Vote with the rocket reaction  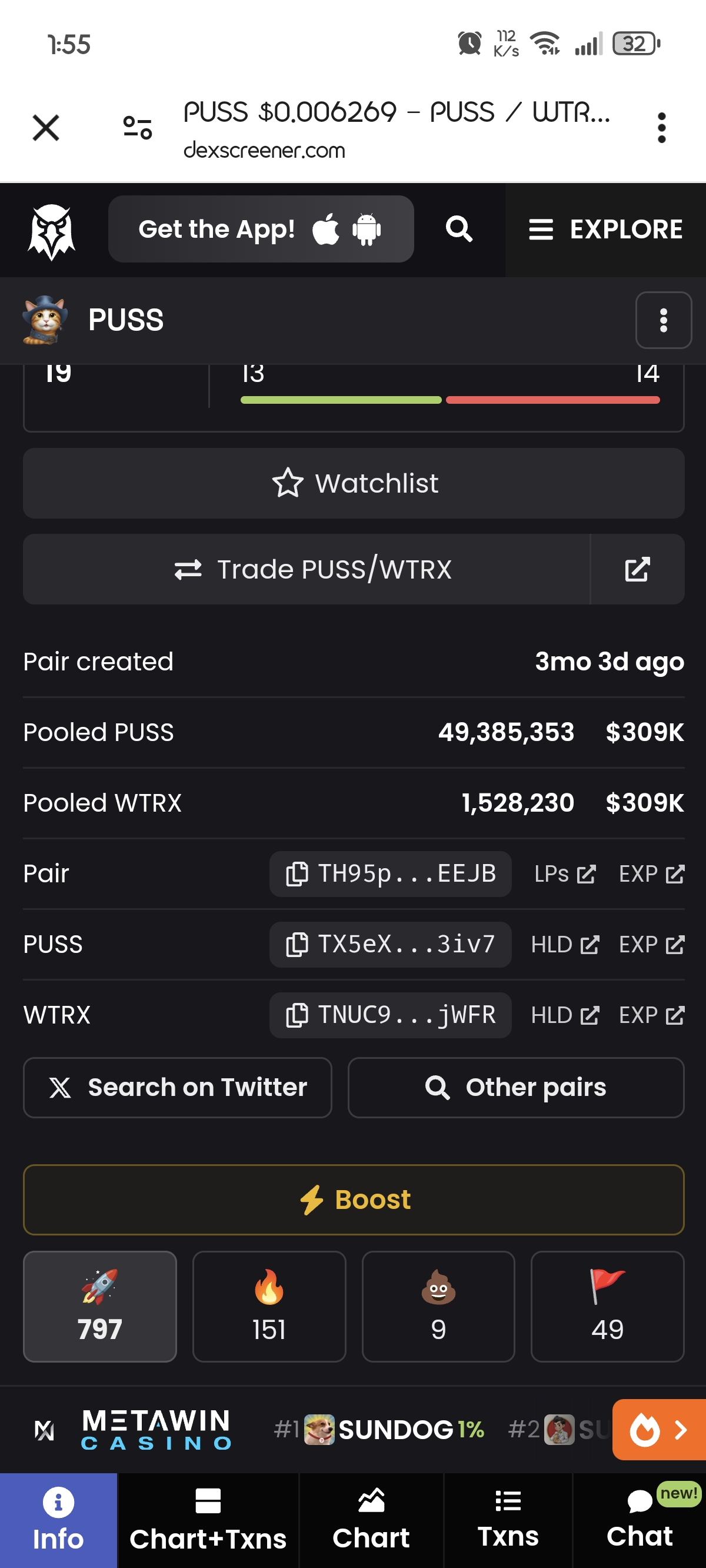click(100, 1305)
